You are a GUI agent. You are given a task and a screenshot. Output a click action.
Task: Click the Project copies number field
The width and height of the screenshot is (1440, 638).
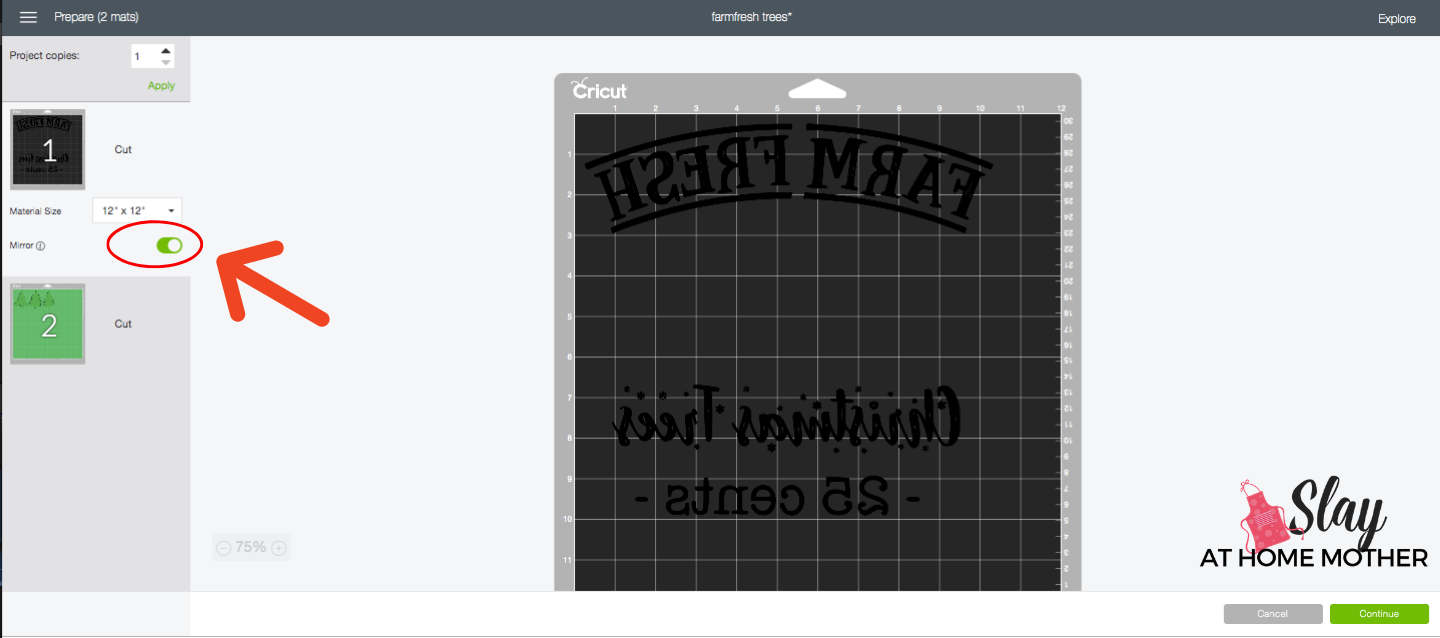(145, 56)
